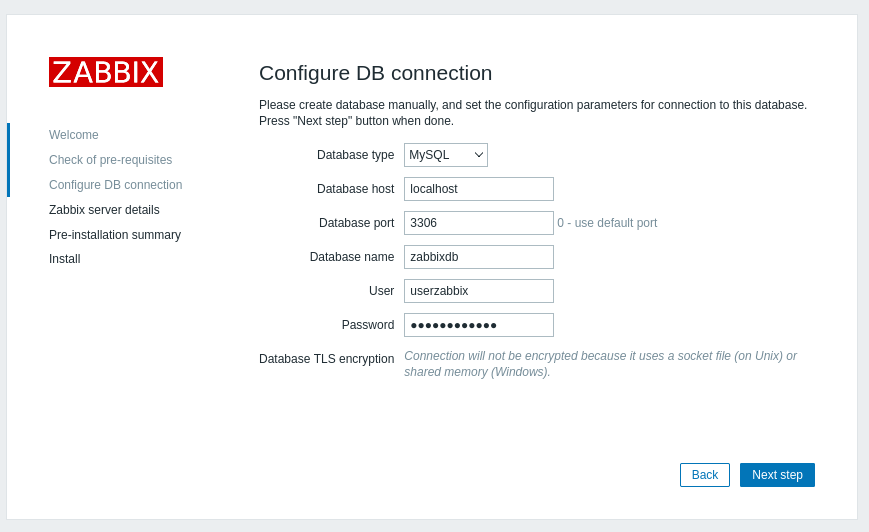
Task: Click the Zabbix logo
Action: [106, 72]
